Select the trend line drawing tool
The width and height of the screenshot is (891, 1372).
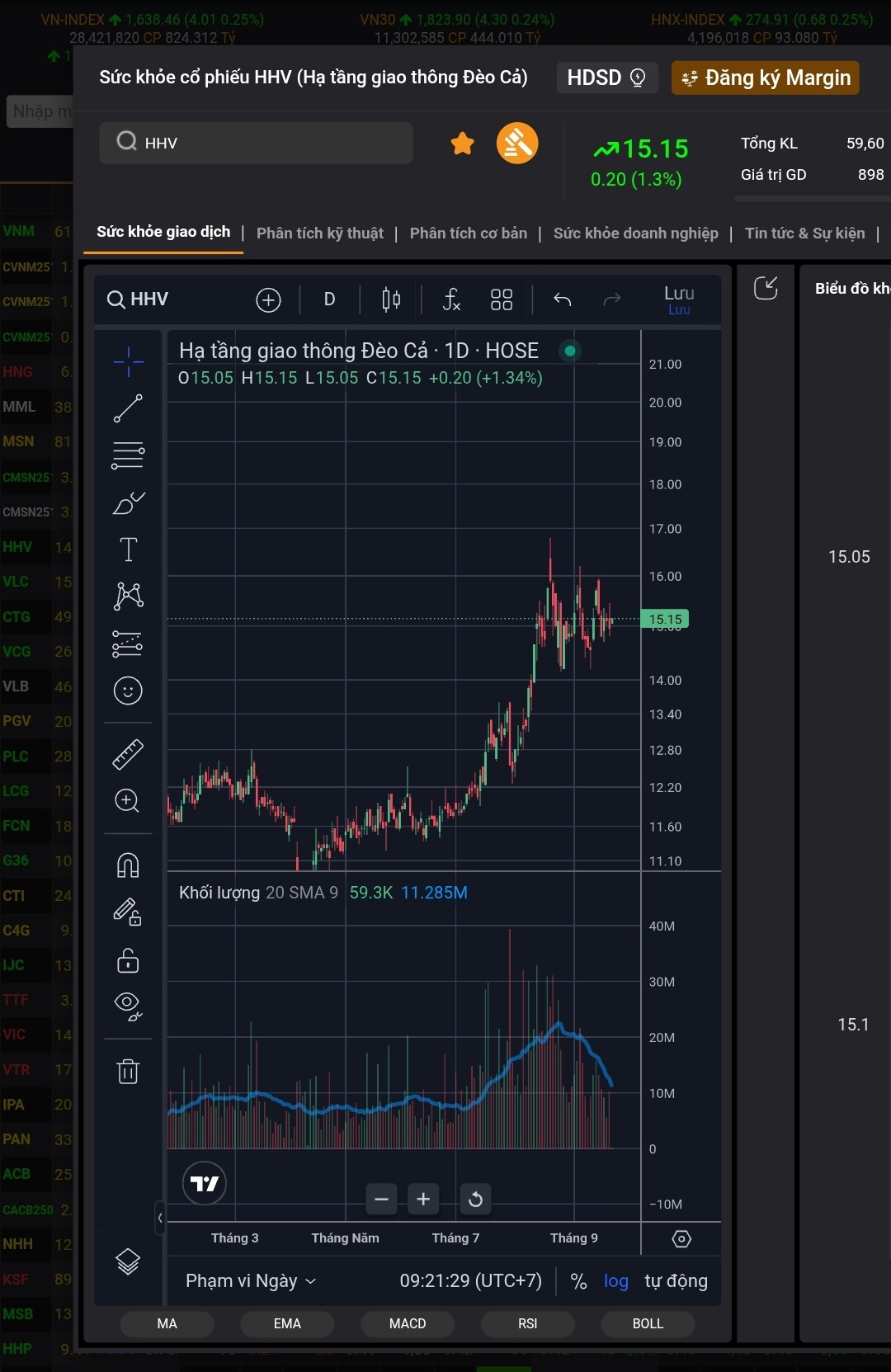tap(128, 408)
